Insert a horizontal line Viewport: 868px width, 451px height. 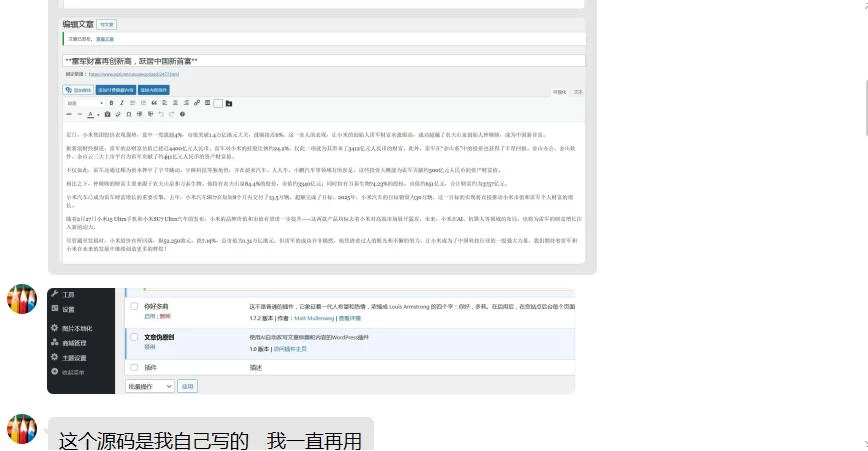coord(80,114)
